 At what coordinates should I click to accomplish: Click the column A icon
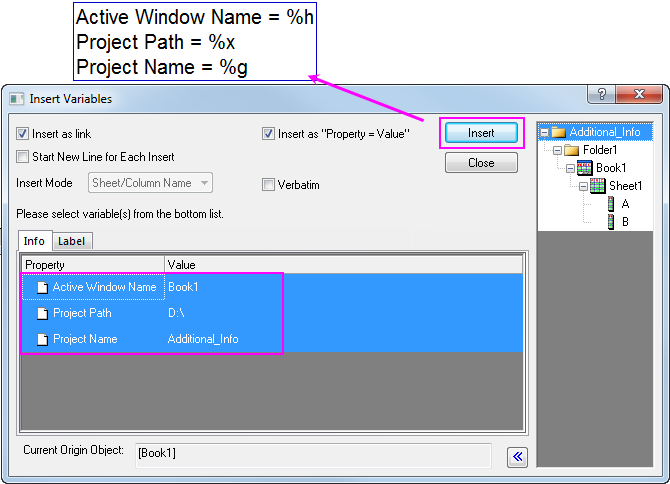pos(611,204)
